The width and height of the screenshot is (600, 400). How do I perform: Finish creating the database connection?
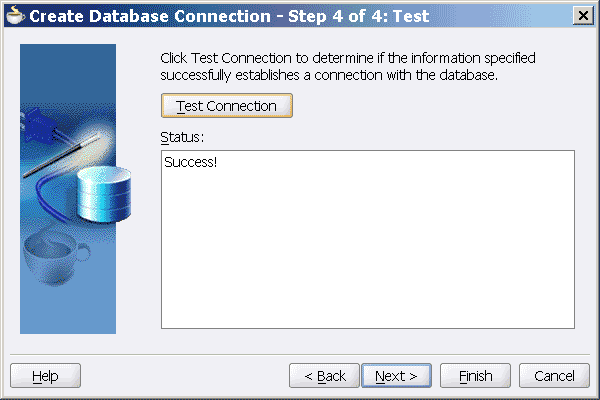tap(476, 376)
